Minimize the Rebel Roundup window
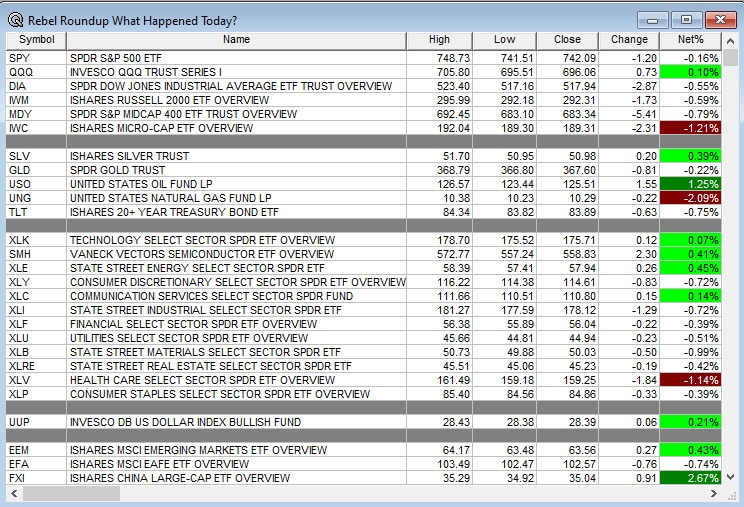Viewport: 744px width, 507px height. pos(653,20)
